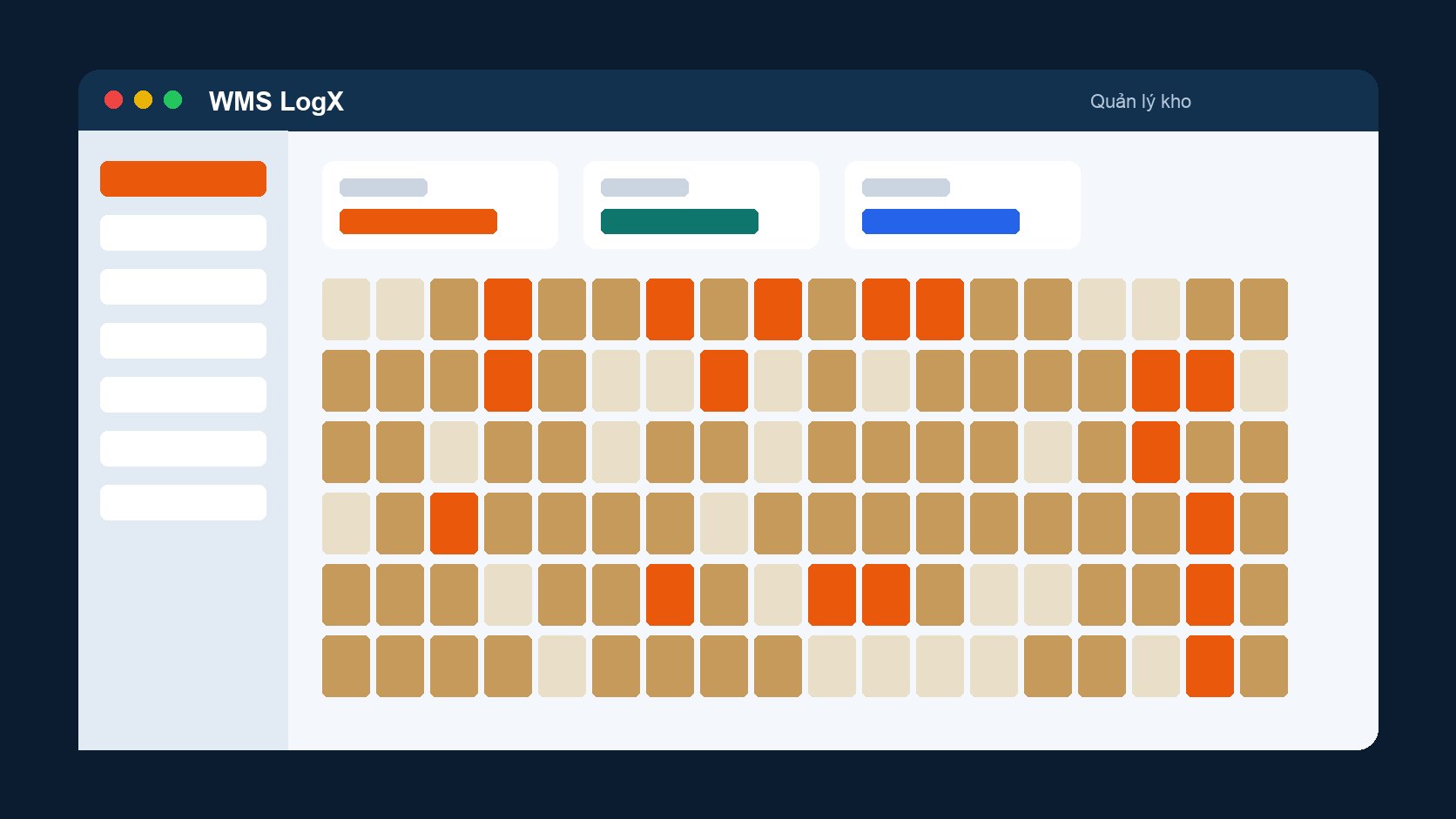Click the "Quản lý kho" header label

[1140, 101]
